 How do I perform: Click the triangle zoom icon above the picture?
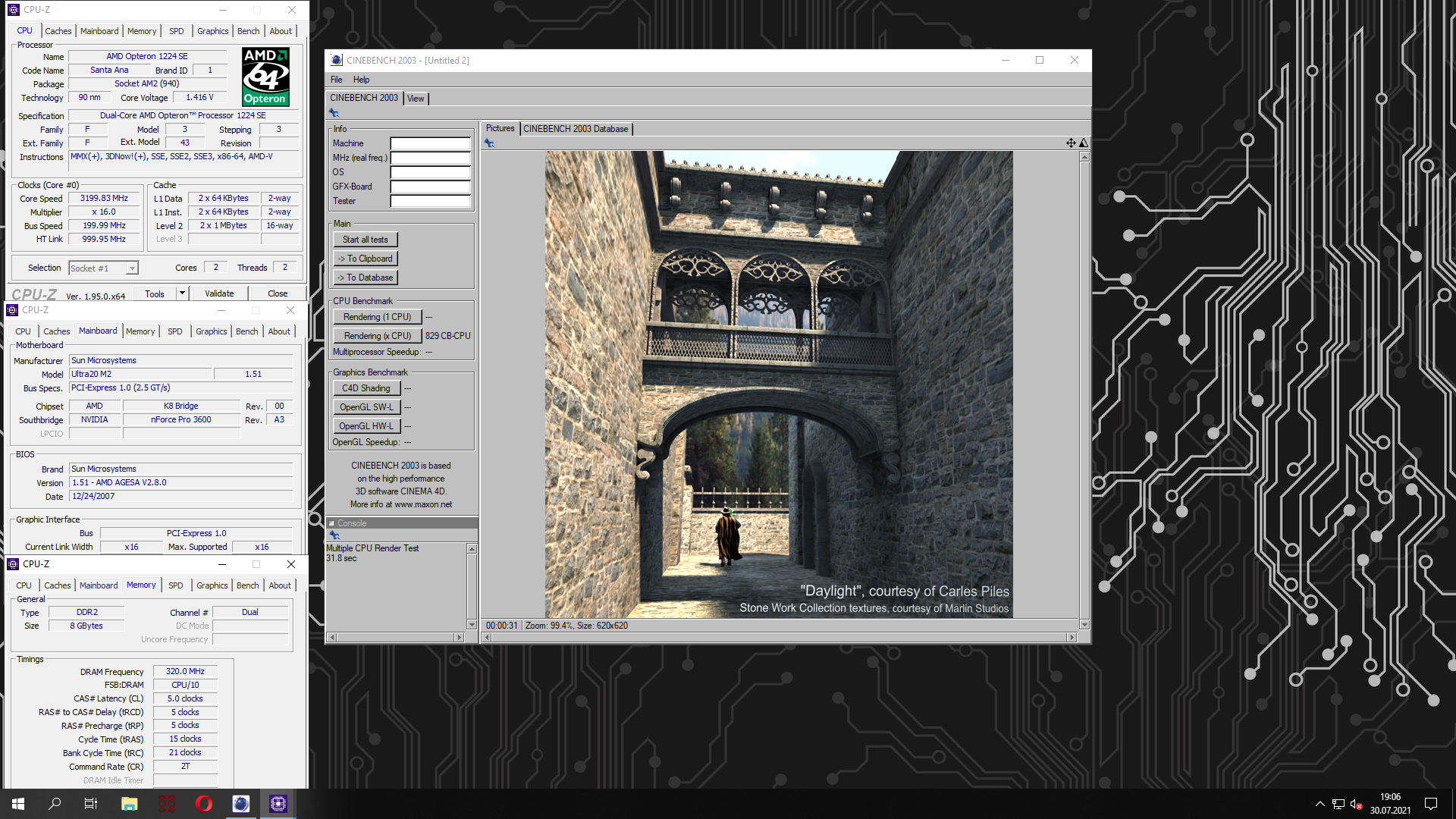click(1084, 143)
